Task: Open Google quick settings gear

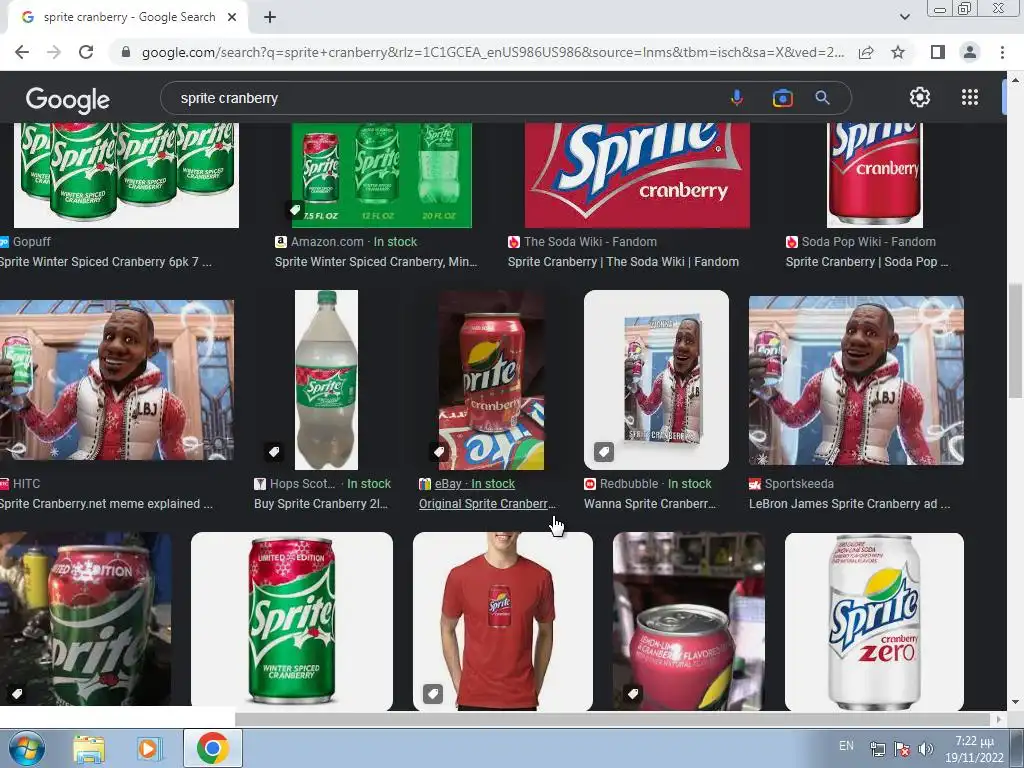Action: tap(920, 97)
